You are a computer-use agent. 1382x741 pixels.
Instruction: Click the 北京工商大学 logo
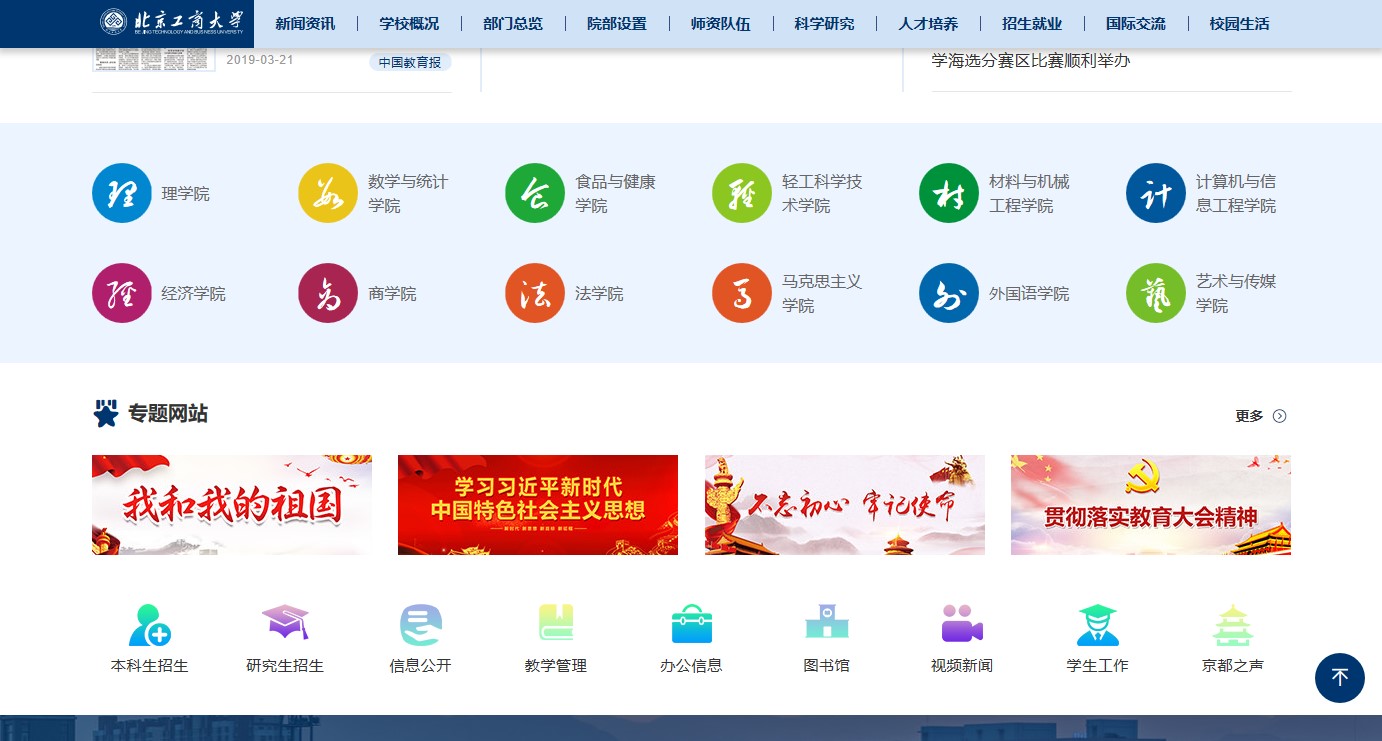click(171, 22)
